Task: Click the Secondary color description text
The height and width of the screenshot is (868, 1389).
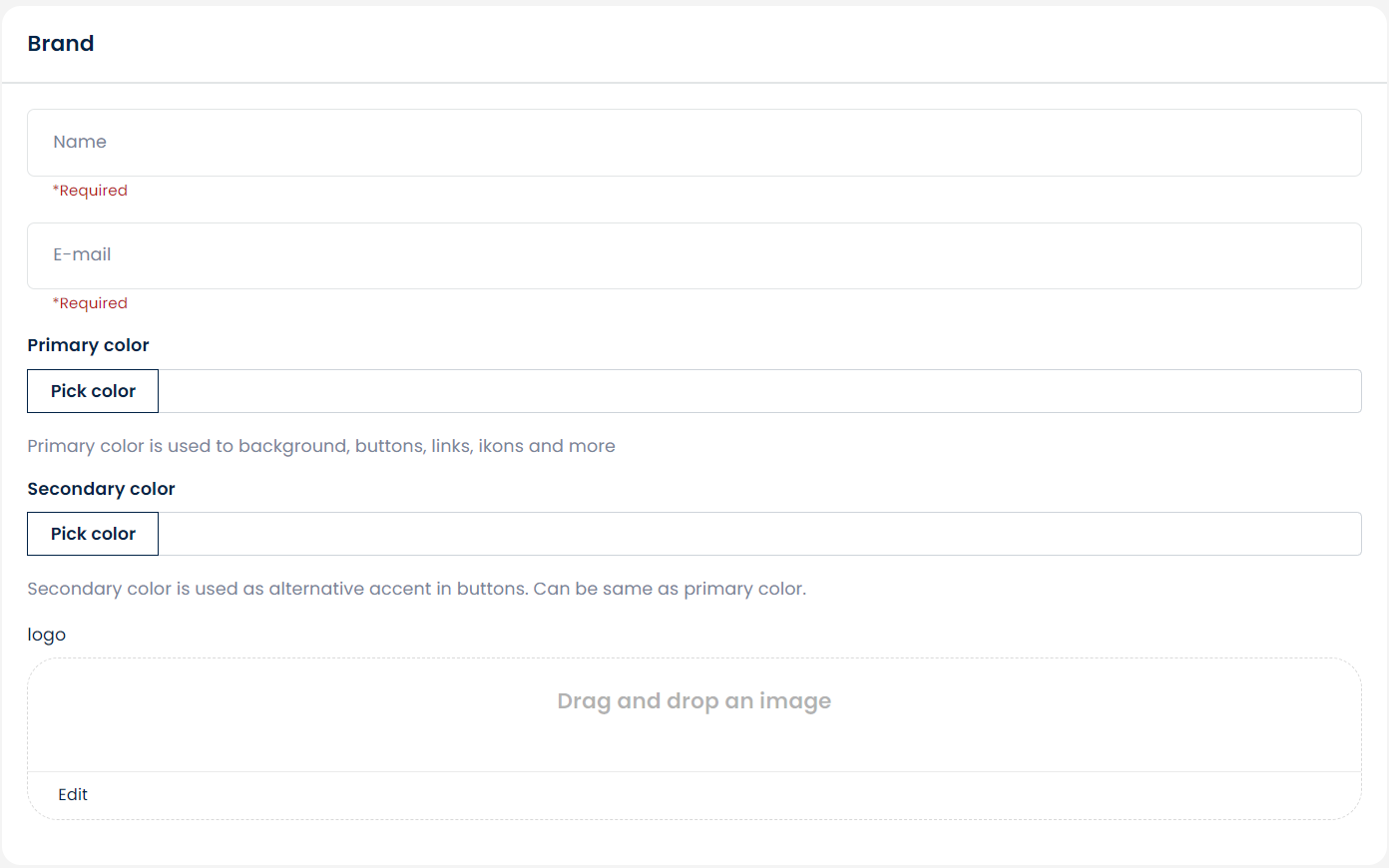Action: click(x=416, y=589)
